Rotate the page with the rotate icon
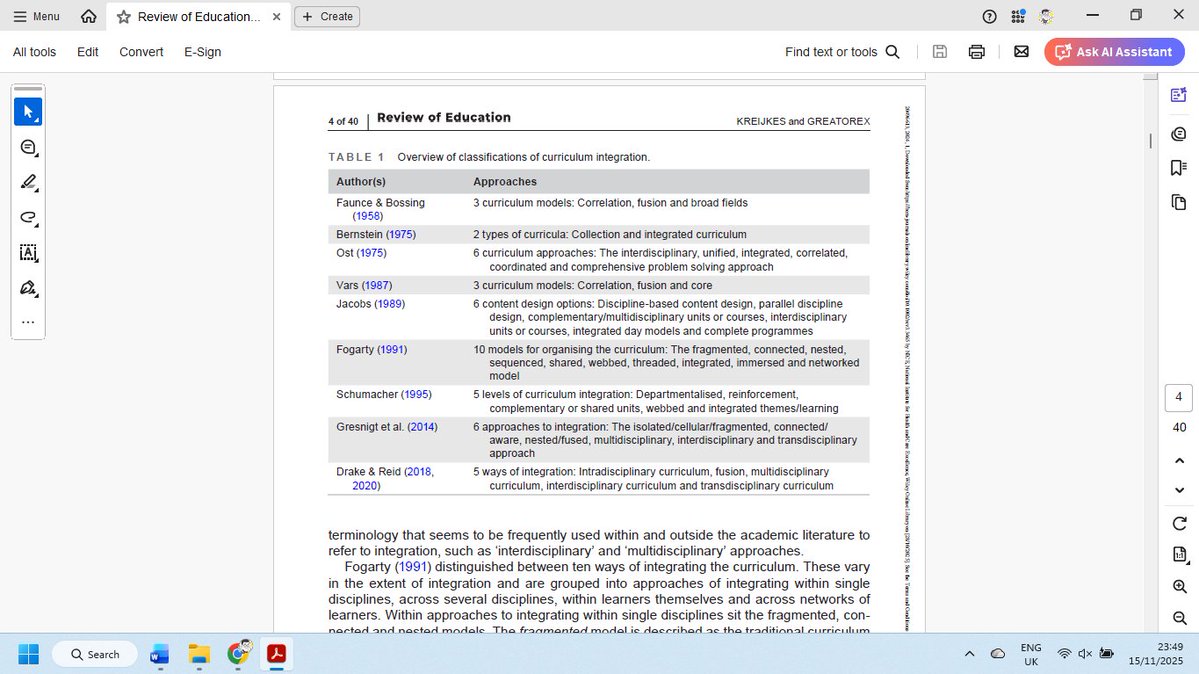The height and width of the screenshot is (674, 1199). [1178, 523]
